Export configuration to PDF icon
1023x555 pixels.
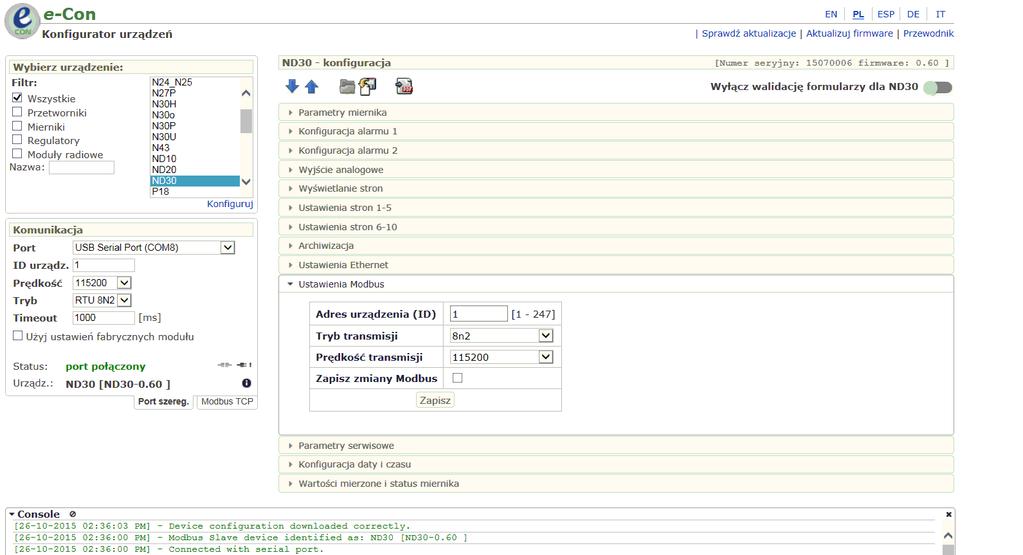(x=404, y=86)
